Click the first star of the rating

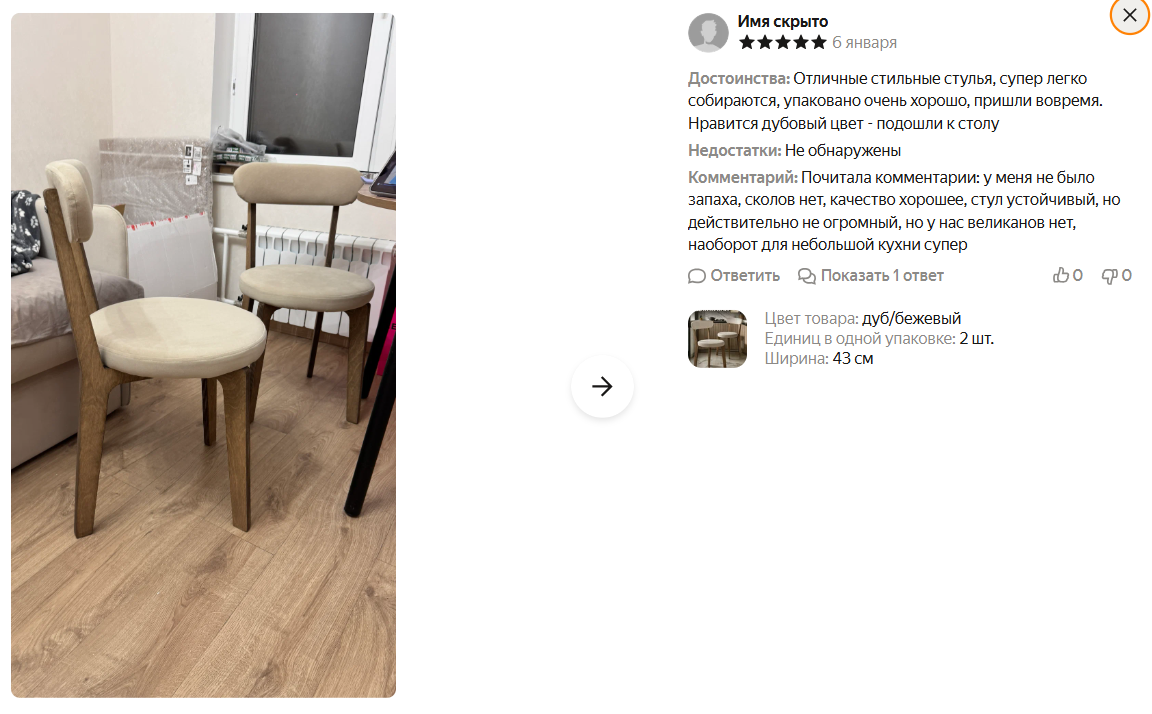(746, 43)
